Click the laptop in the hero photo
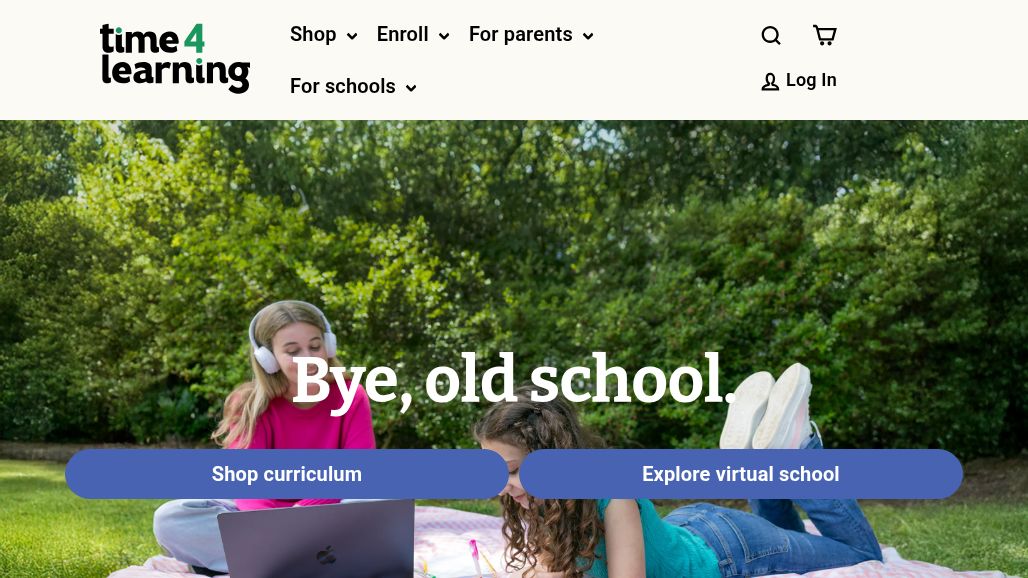 316,539
